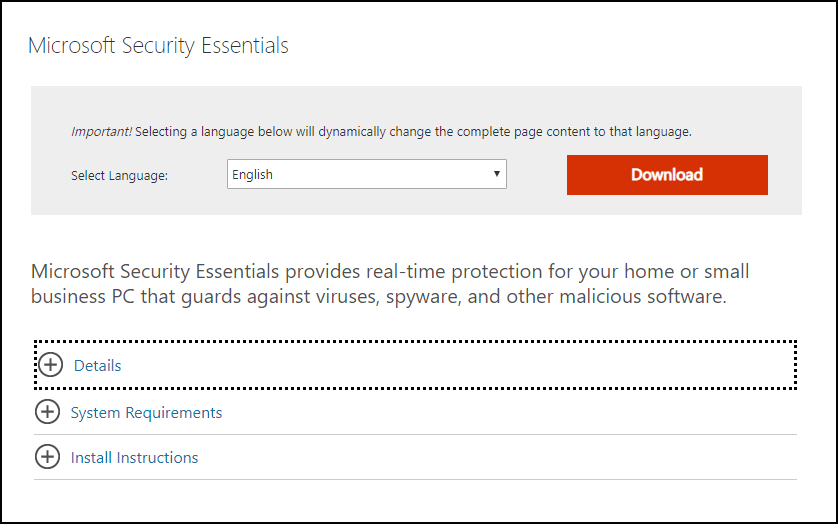Viewport: 838px width, 524px height.
Task: Click the real-time protection description paragraph
Action: pyautogui.click(x=390, y=283)
